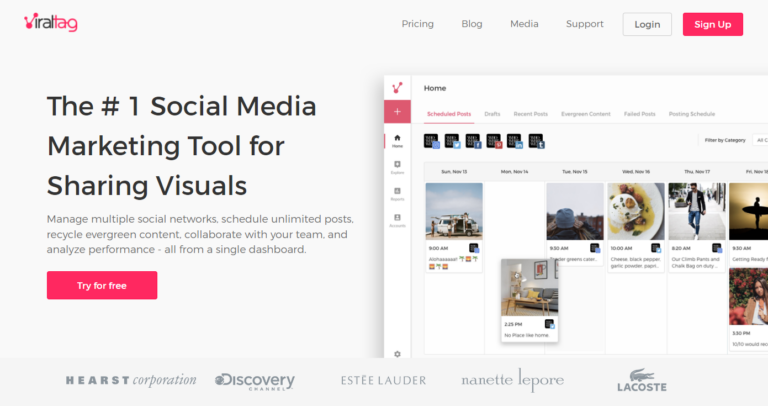Click account icon on Tuesday 9:30 AM post
The width and height of the screenshot is (768, 406).
coord(595,248)
